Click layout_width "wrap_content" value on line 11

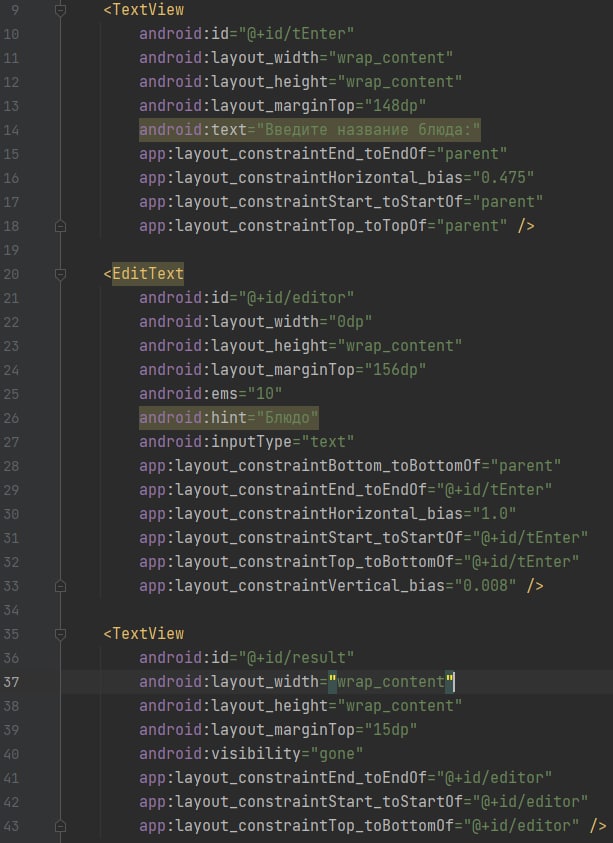click(390, 58)
